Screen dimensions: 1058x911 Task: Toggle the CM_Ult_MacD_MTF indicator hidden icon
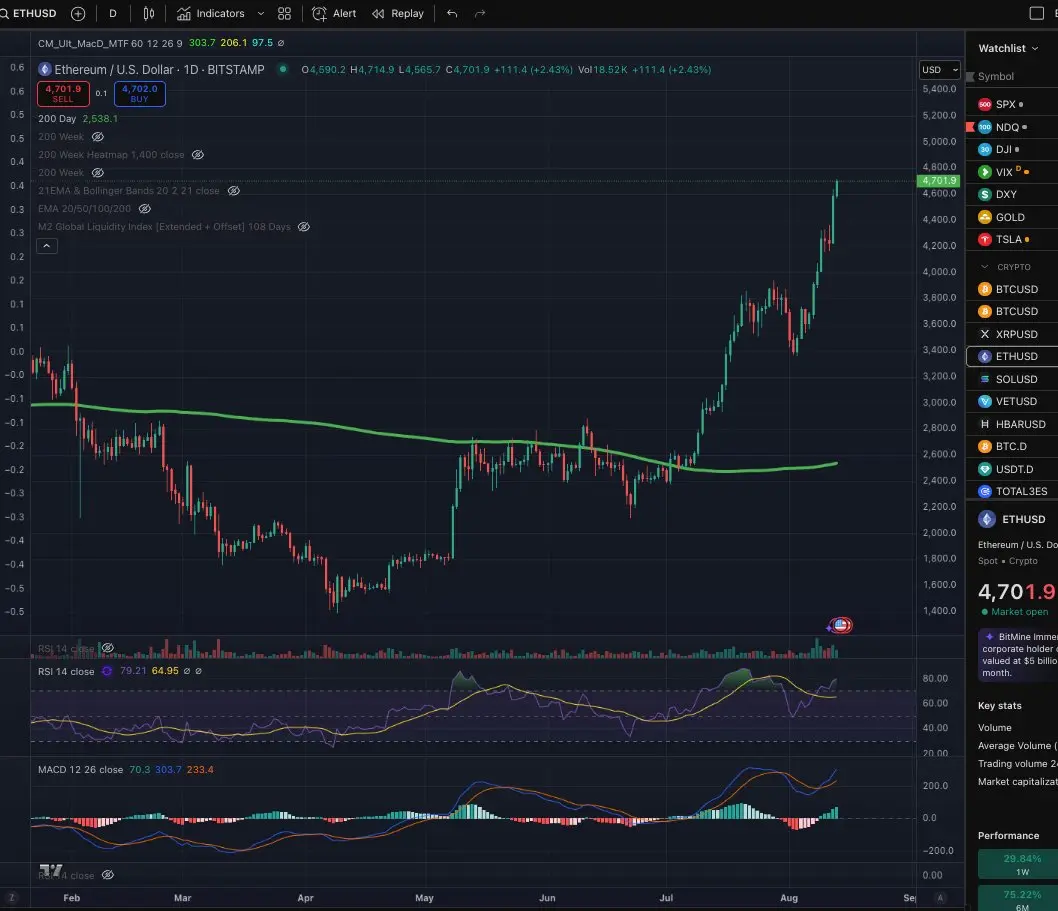281,43
